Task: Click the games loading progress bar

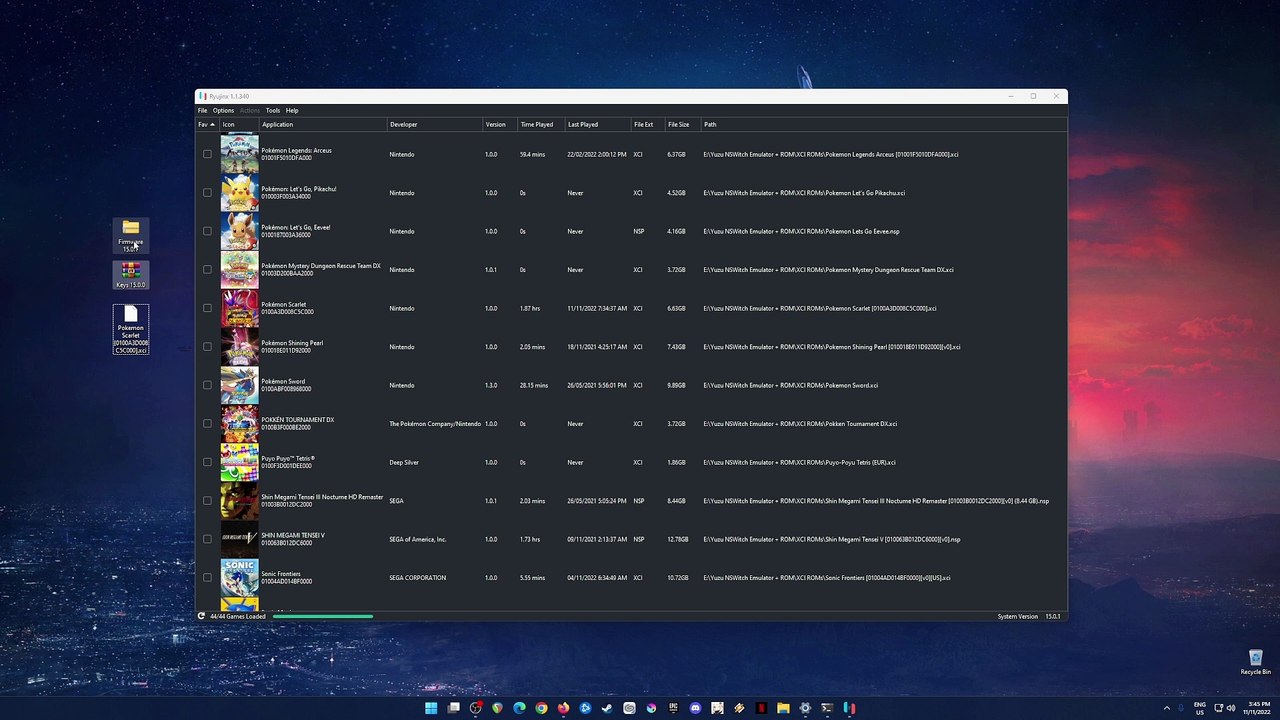Action: click(x=323, y=616)
